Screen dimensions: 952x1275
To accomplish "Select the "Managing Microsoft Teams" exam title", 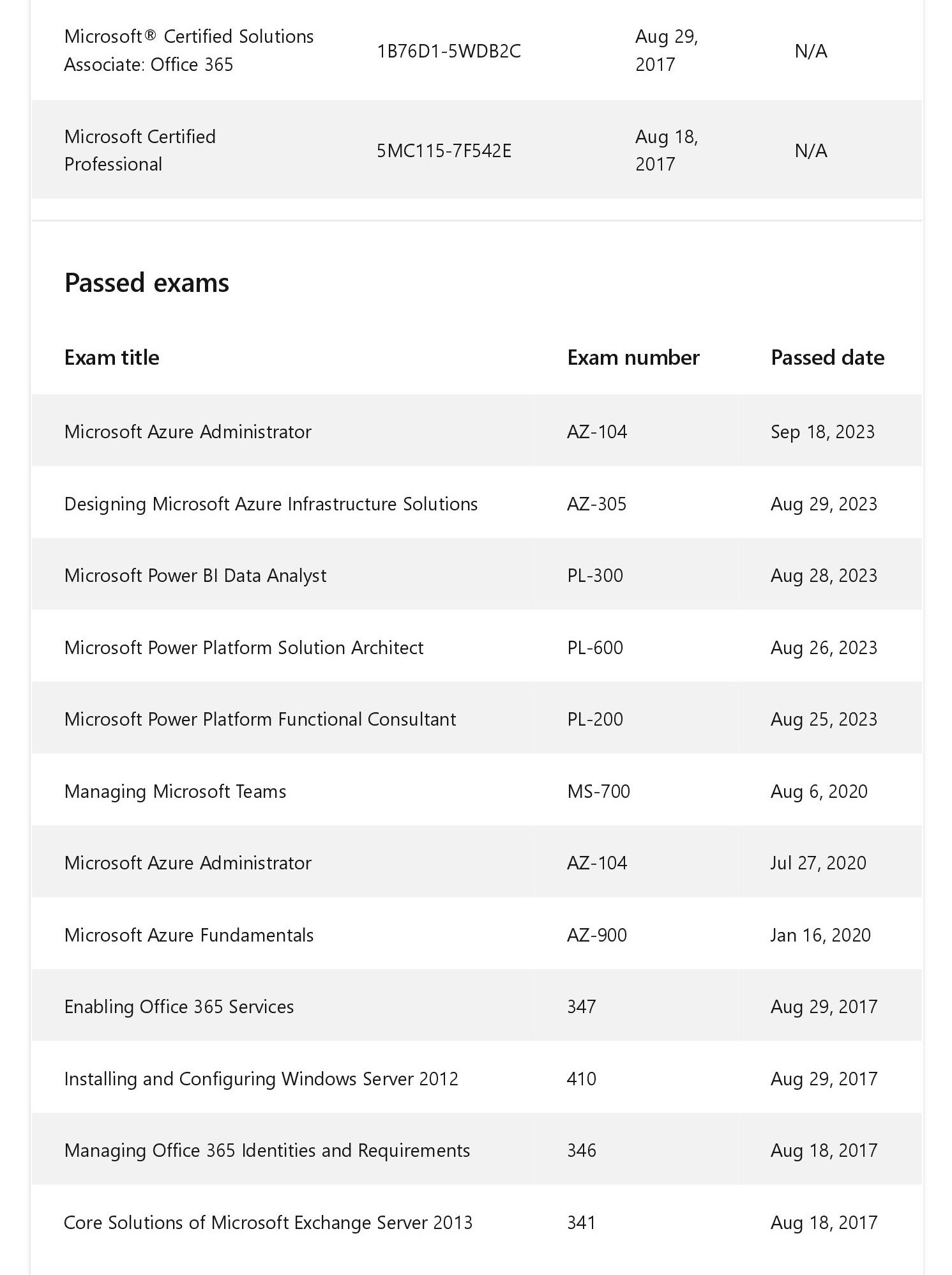I will (175, 791).
